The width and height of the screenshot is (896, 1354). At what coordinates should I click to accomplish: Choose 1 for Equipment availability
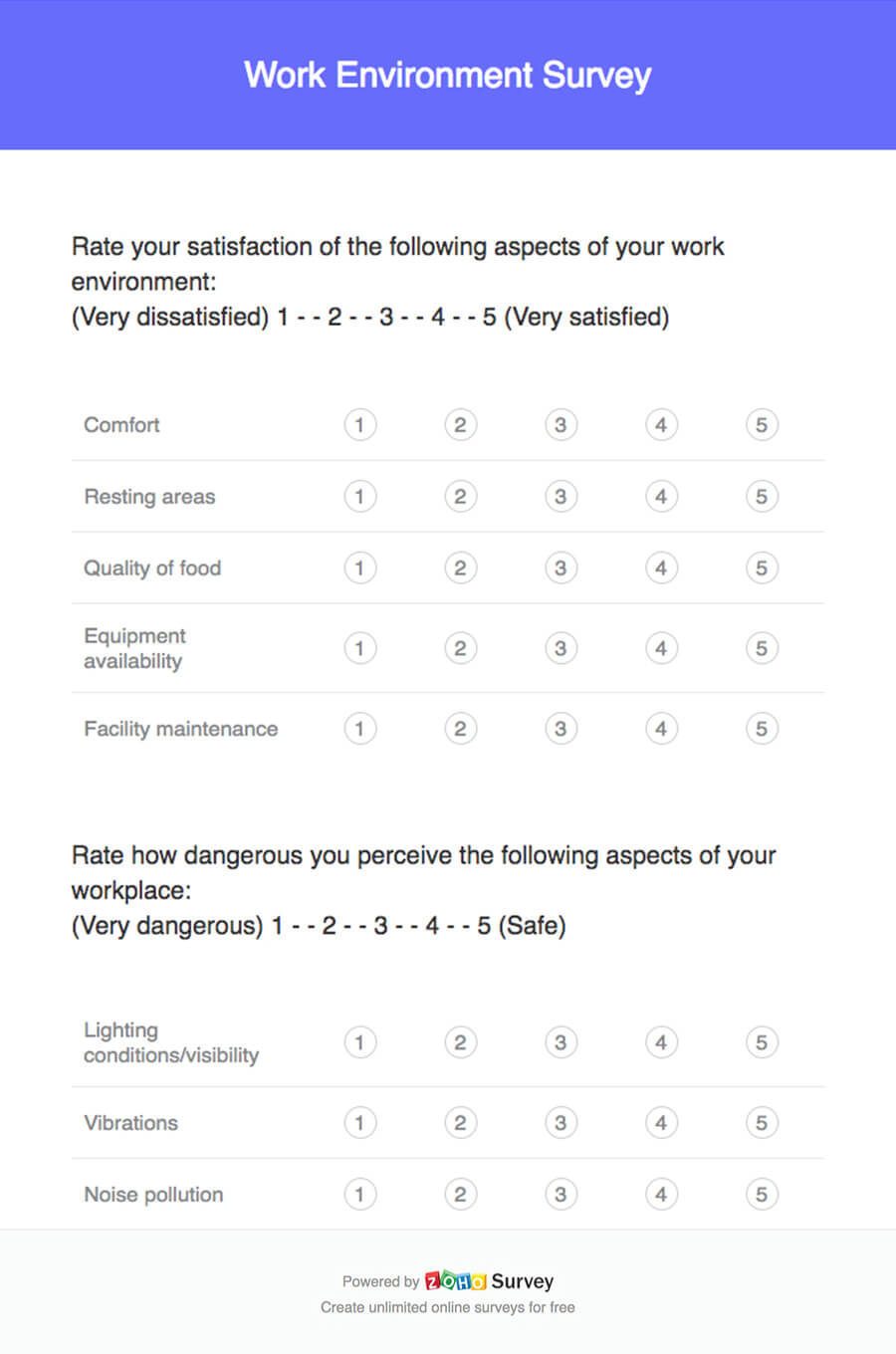(359, 648)
